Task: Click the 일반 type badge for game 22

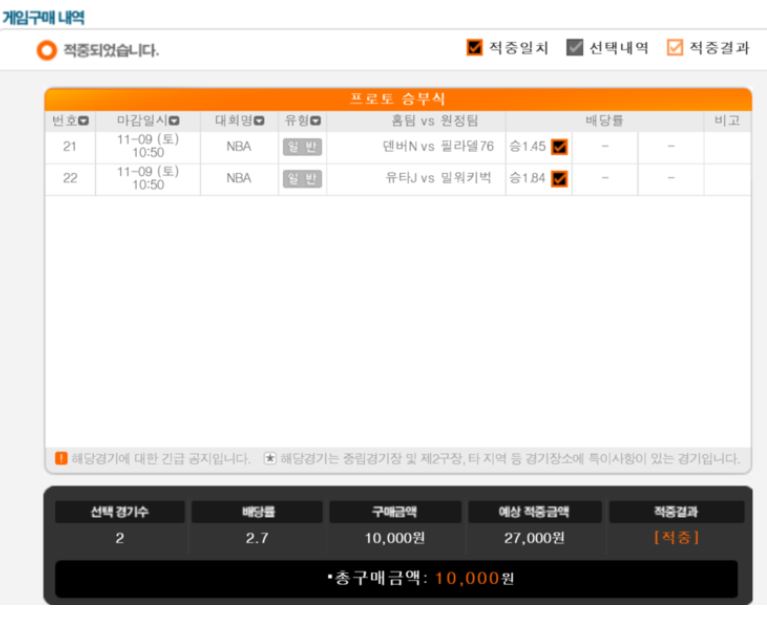Action: [x=302, y=179]
